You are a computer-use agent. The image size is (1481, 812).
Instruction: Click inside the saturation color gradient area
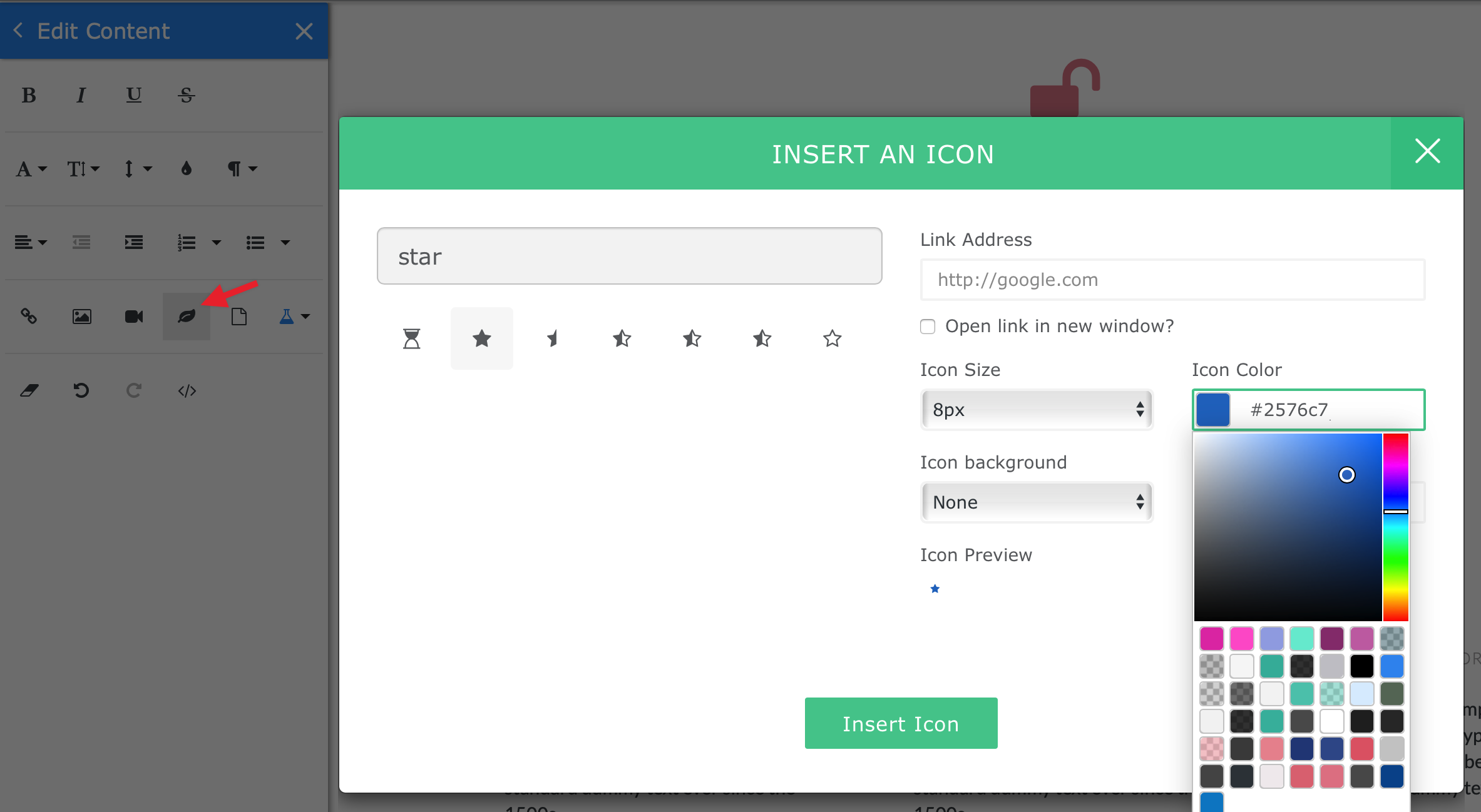1288,527
